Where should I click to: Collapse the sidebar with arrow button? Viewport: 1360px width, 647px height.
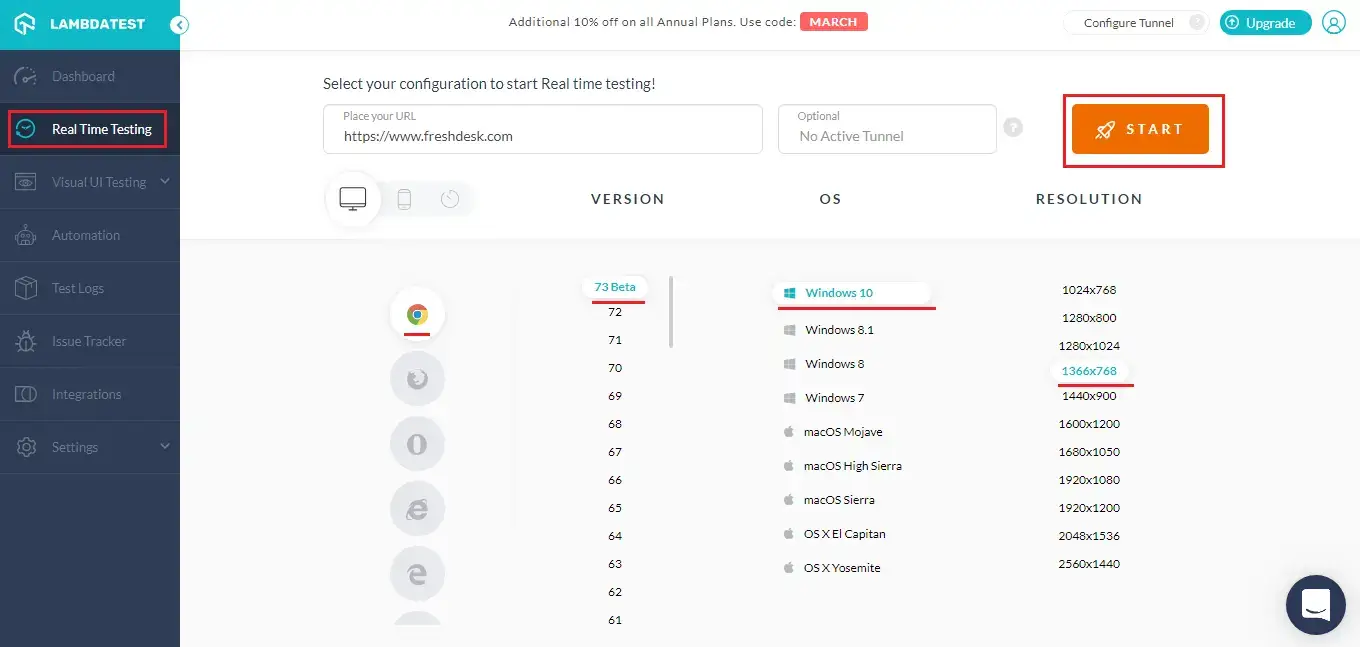pyautogui.click(x=179, y=26)
